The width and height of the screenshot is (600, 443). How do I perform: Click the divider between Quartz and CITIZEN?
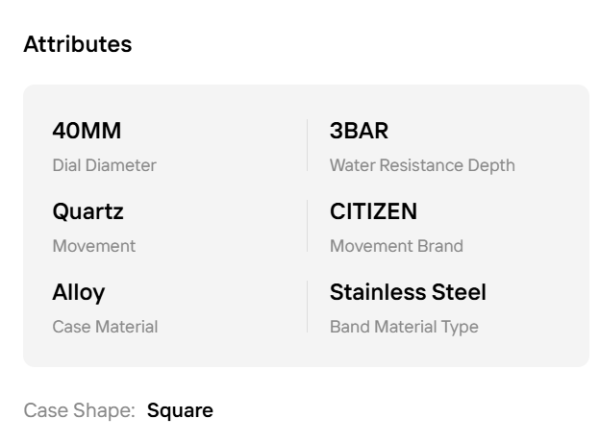[308, 226]
